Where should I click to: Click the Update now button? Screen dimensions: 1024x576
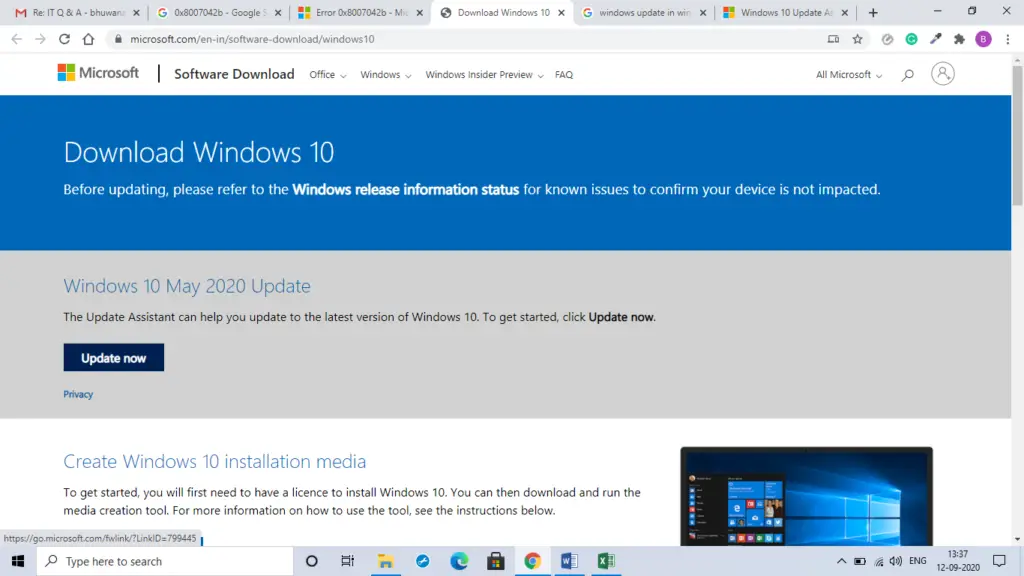coord(114,358)
